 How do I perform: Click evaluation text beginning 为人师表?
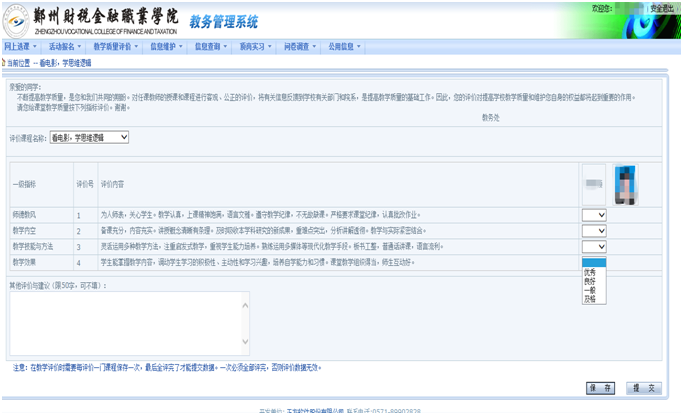tap(260, 215)
